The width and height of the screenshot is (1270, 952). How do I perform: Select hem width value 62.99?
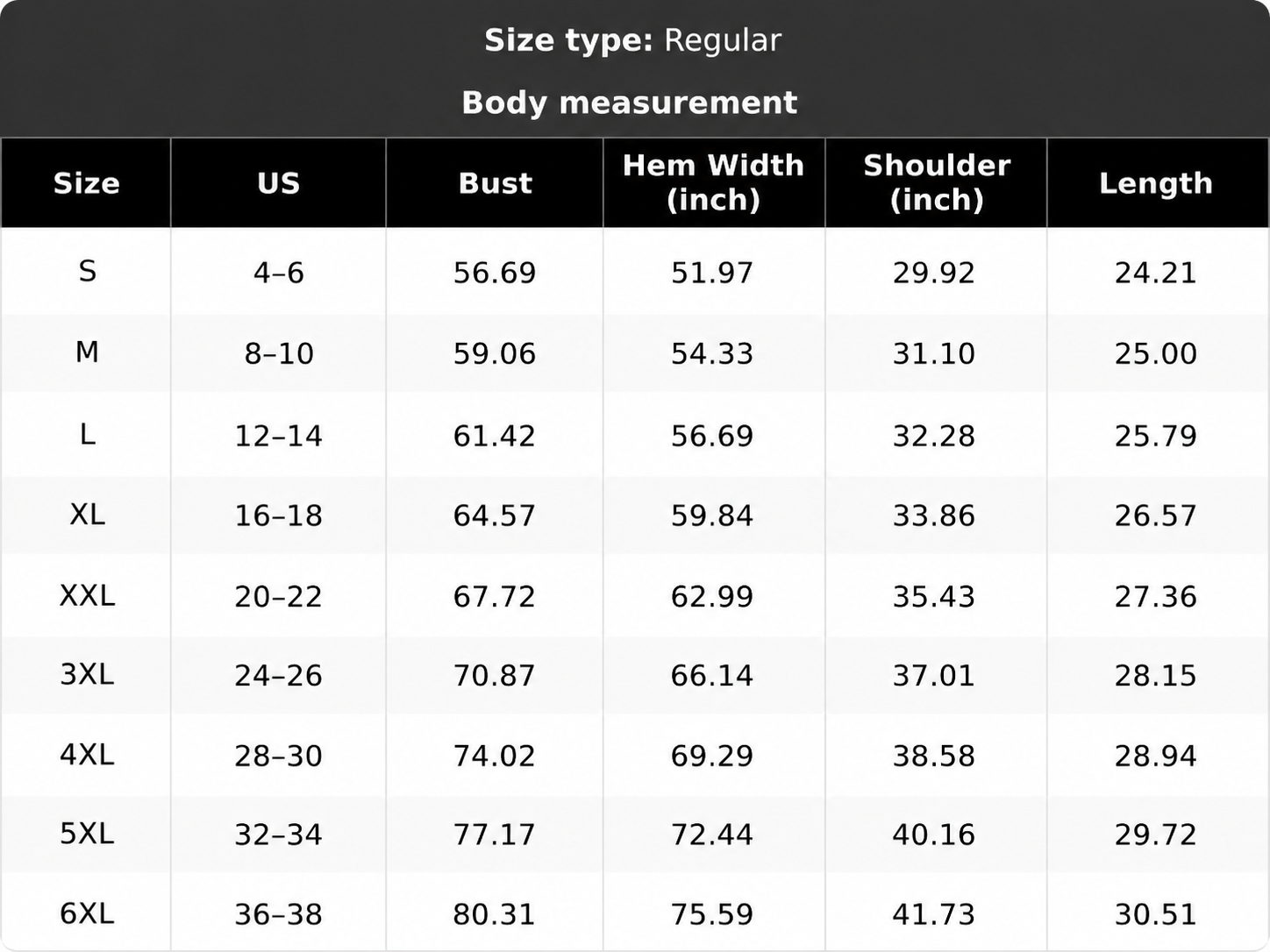click(x=711, y=596)
